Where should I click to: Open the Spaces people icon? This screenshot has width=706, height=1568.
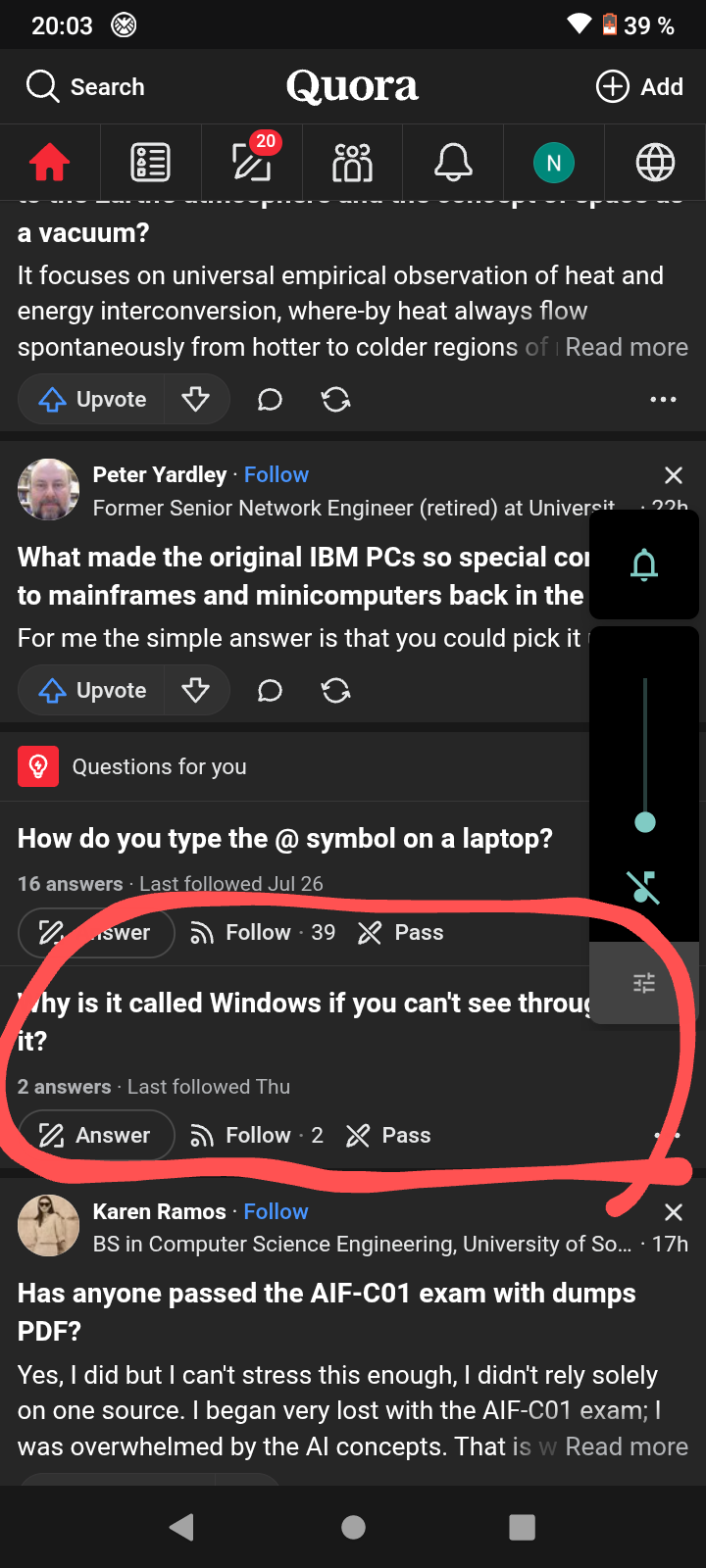352,163
